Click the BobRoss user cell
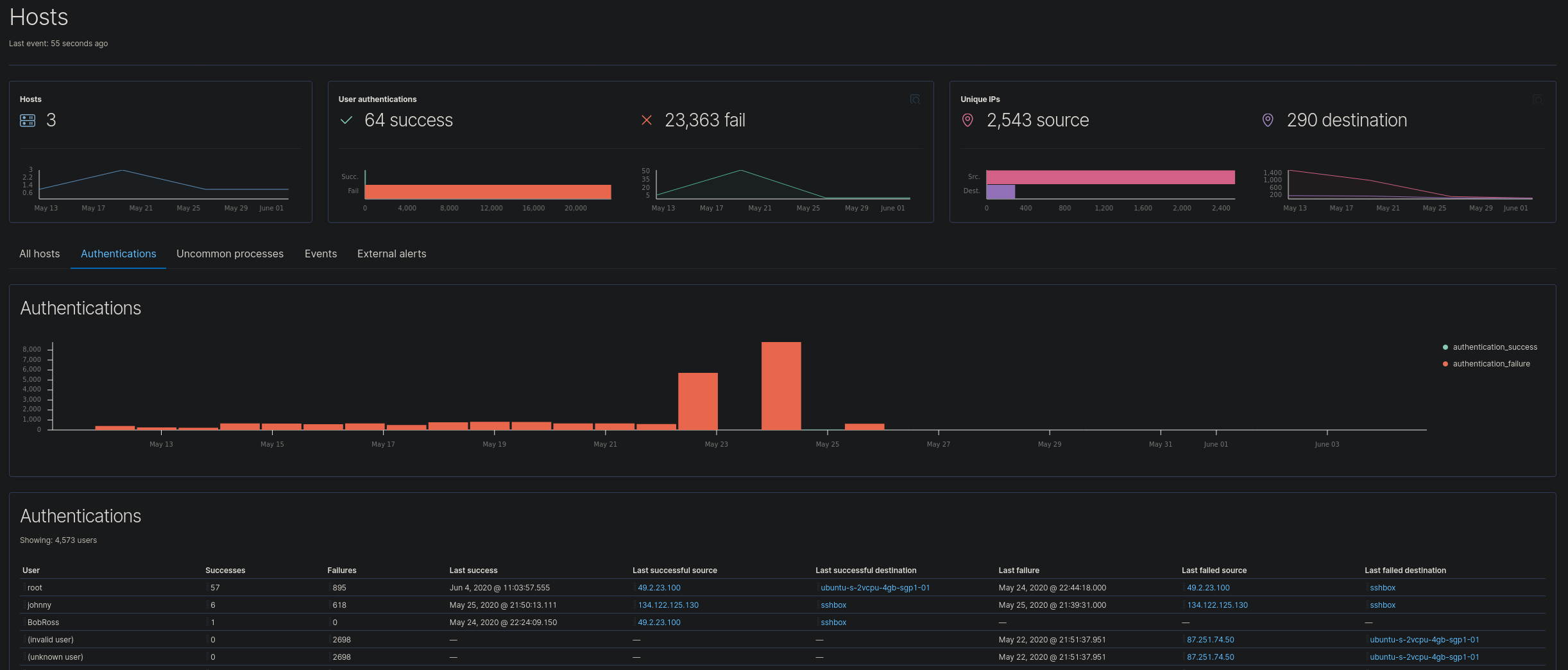This screenshot has height=670, width=1568. pos(43,623)
